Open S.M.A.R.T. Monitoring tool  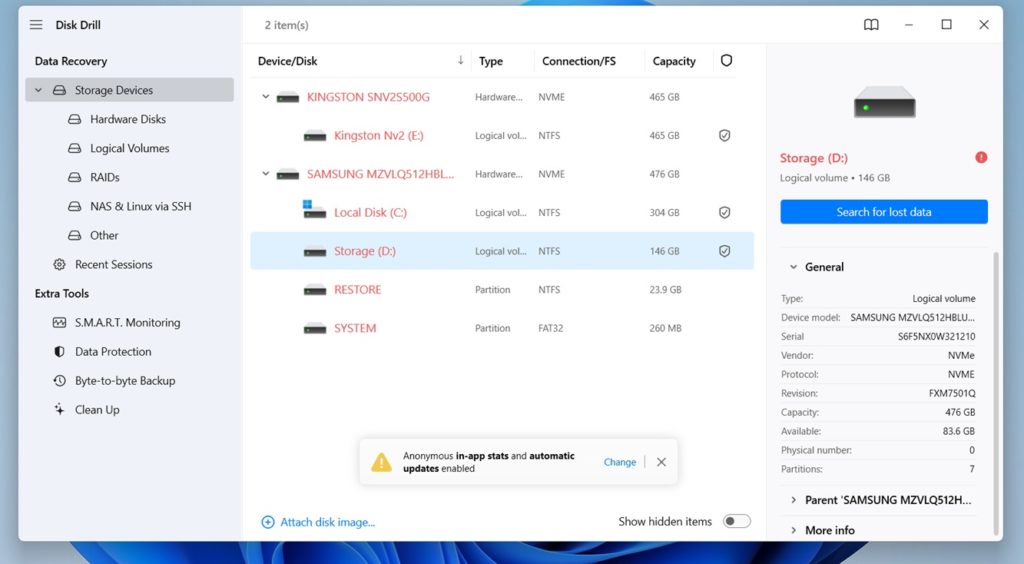coord(127,323)
